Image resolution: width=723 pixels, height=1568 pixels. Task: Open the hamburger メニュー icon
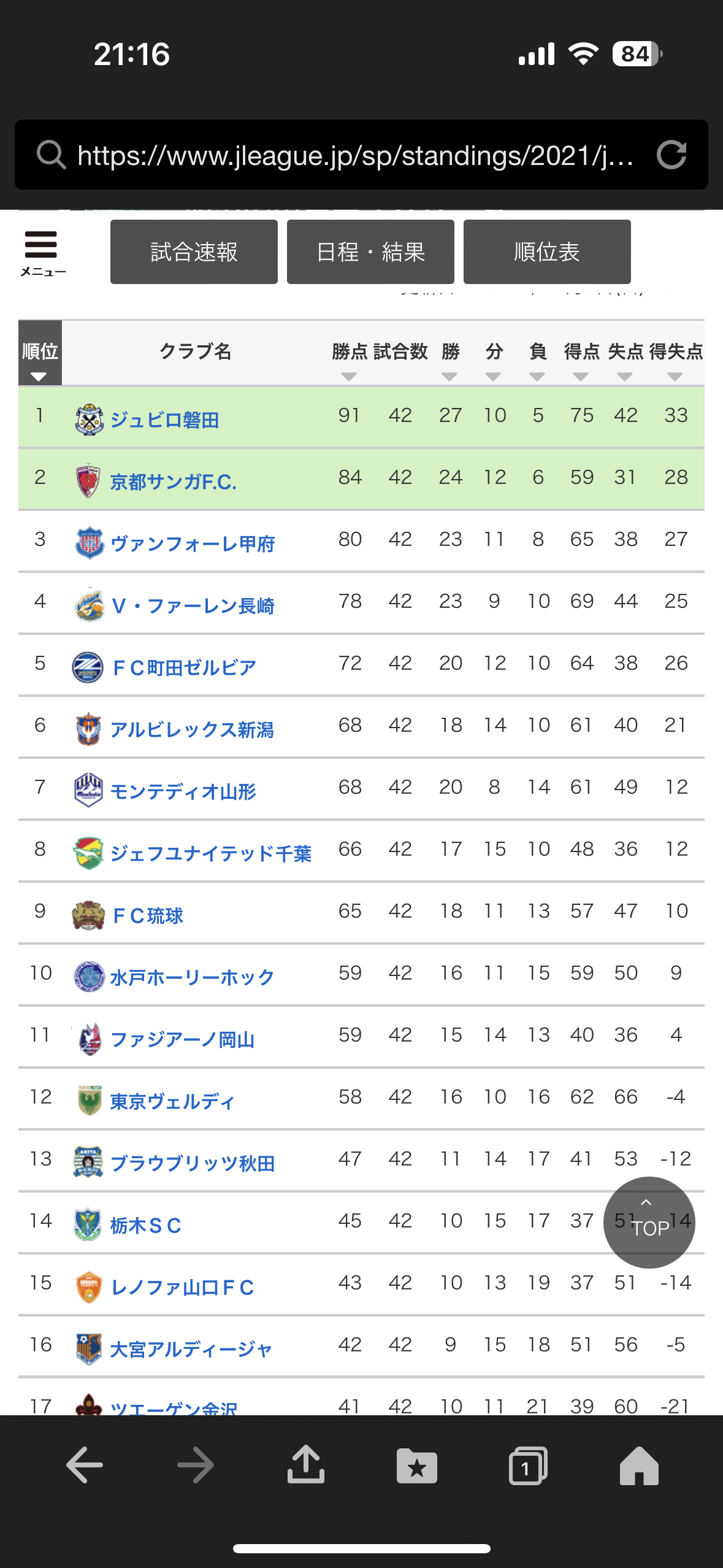pos(42,253)
